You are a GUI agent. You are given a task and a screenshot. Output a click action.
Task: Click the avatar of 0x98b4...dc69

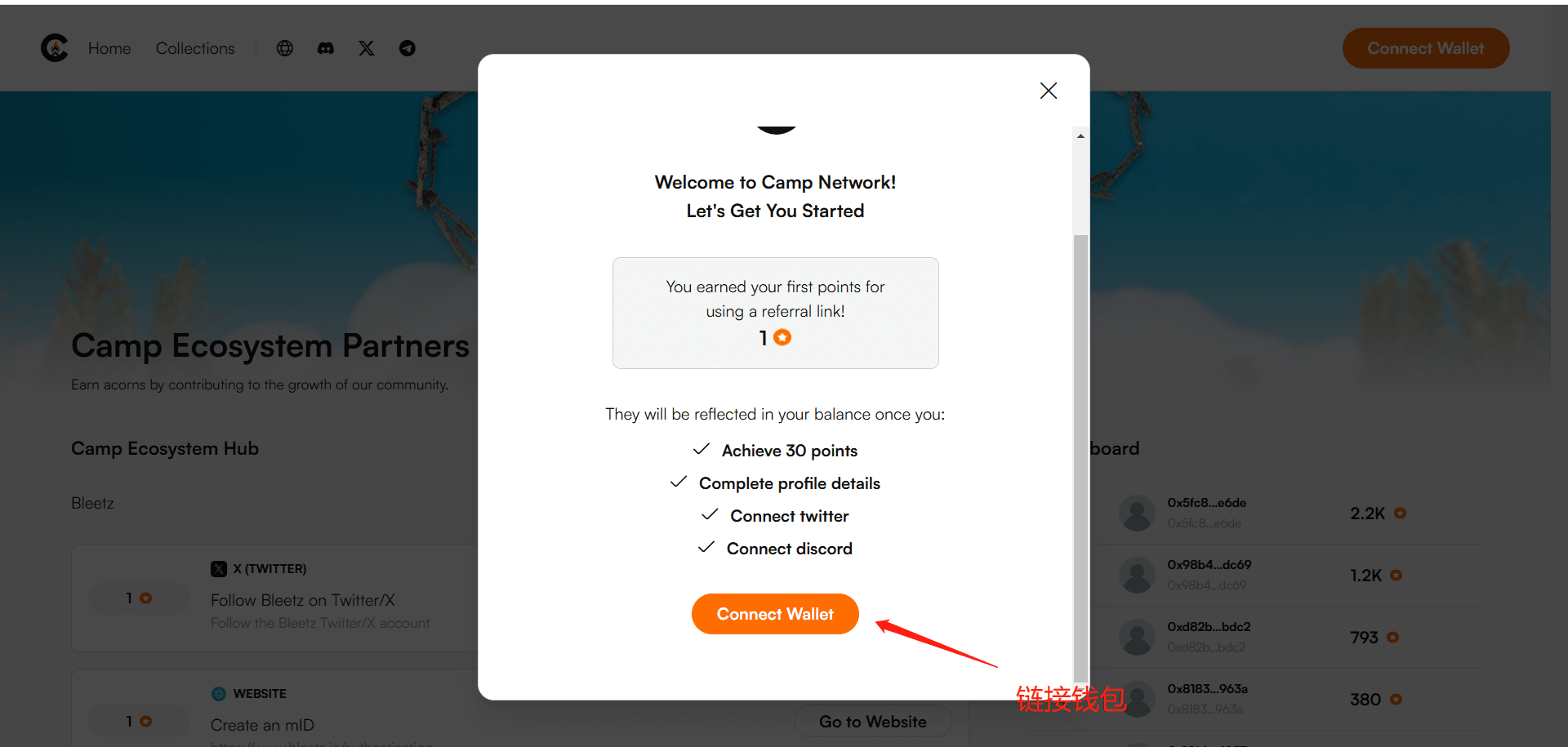coord(1137,575)
